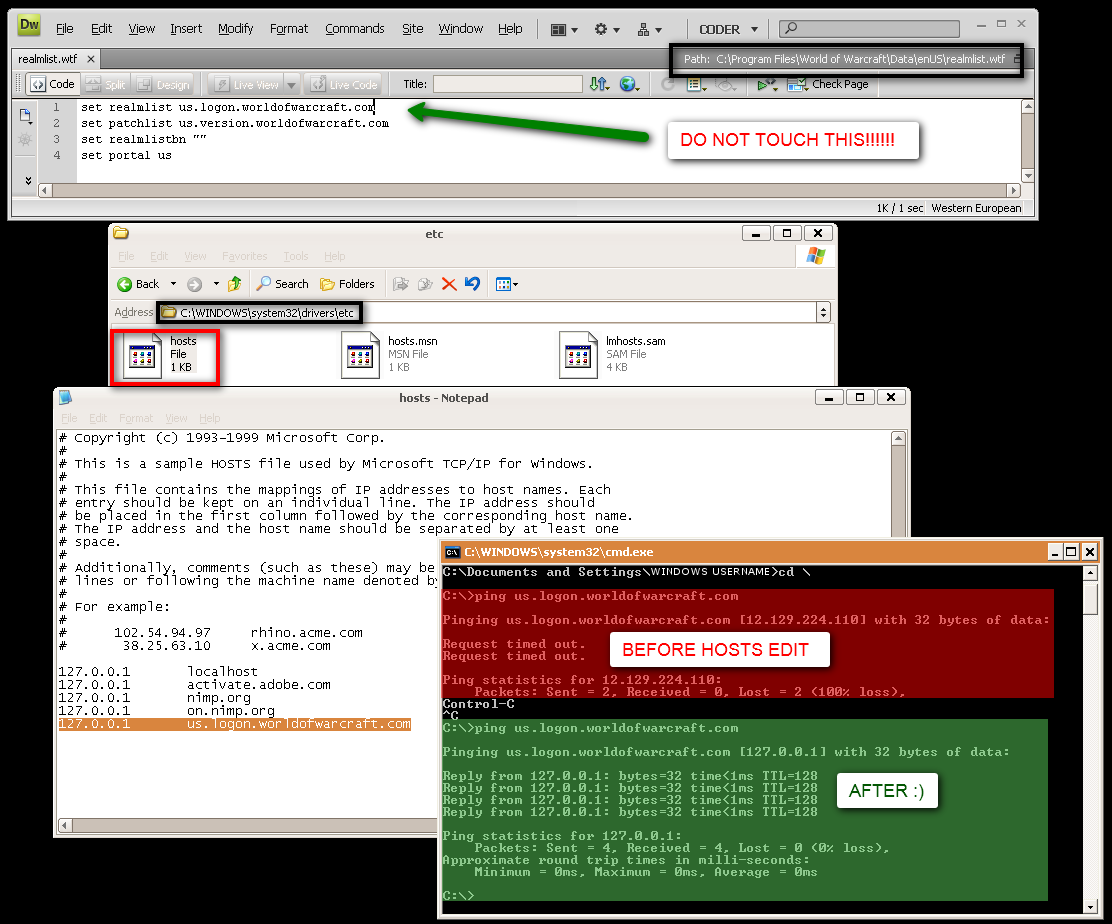
Task: Click the Folders button in Explorer
Action: tap(347, 284)
